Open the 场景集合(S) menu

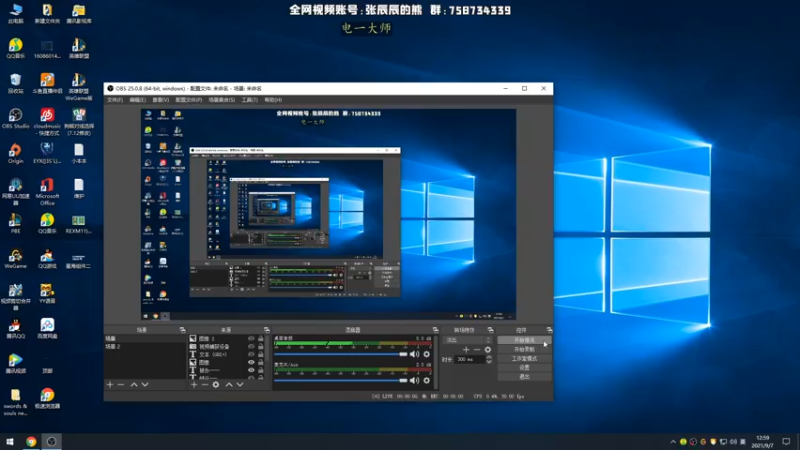coord(221,100)
